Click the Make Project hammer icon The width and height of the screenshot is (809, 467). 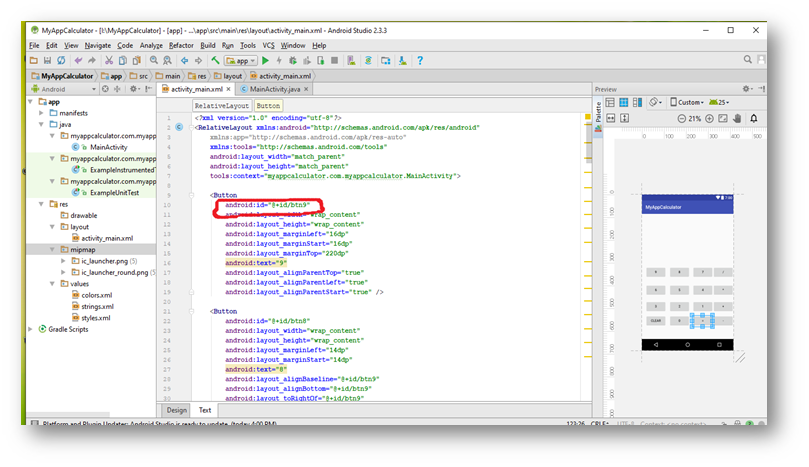pos(215,60)
